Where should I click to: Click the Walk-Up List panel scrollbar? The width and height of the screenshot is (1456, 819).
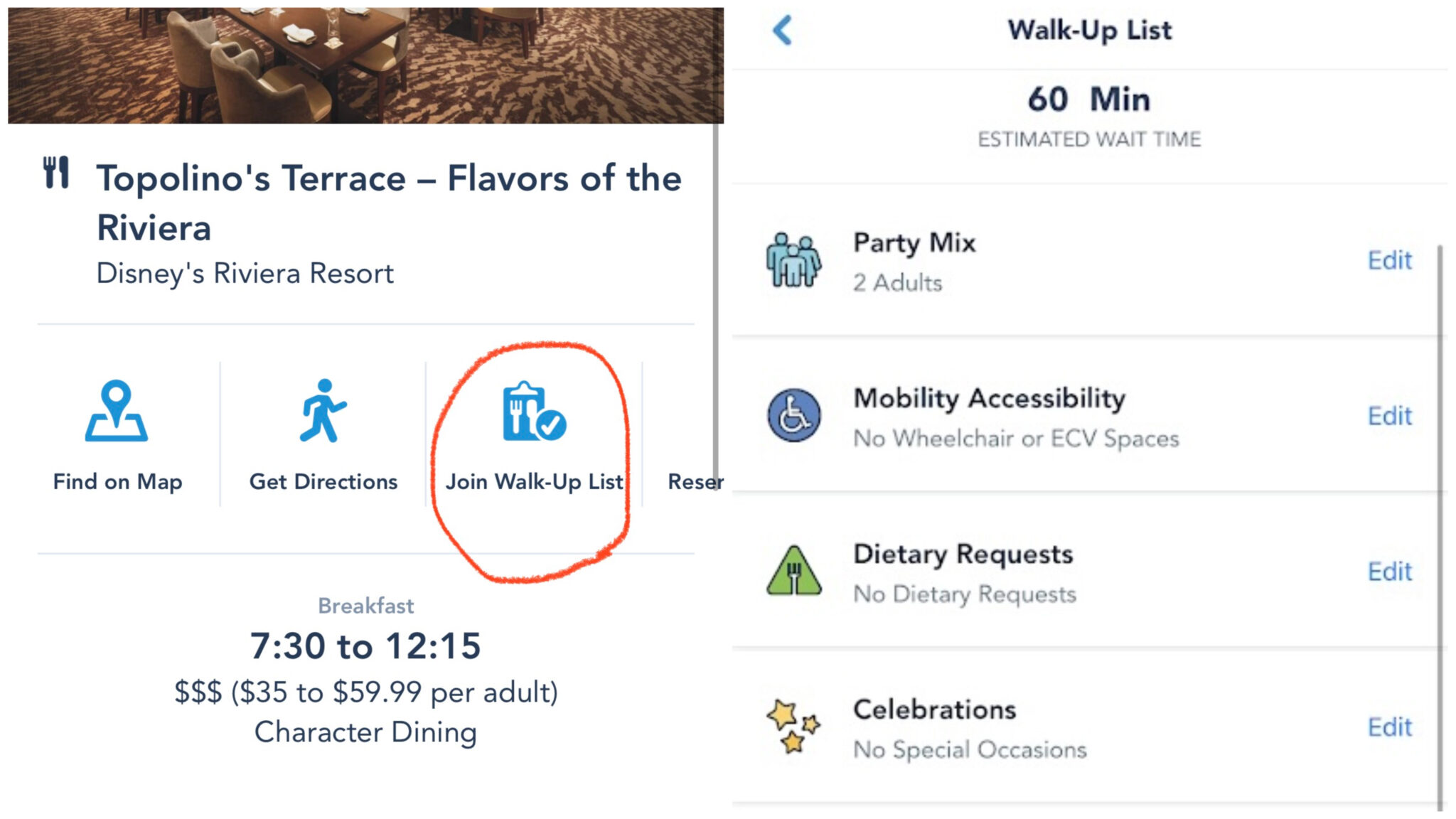(1440, 526)
